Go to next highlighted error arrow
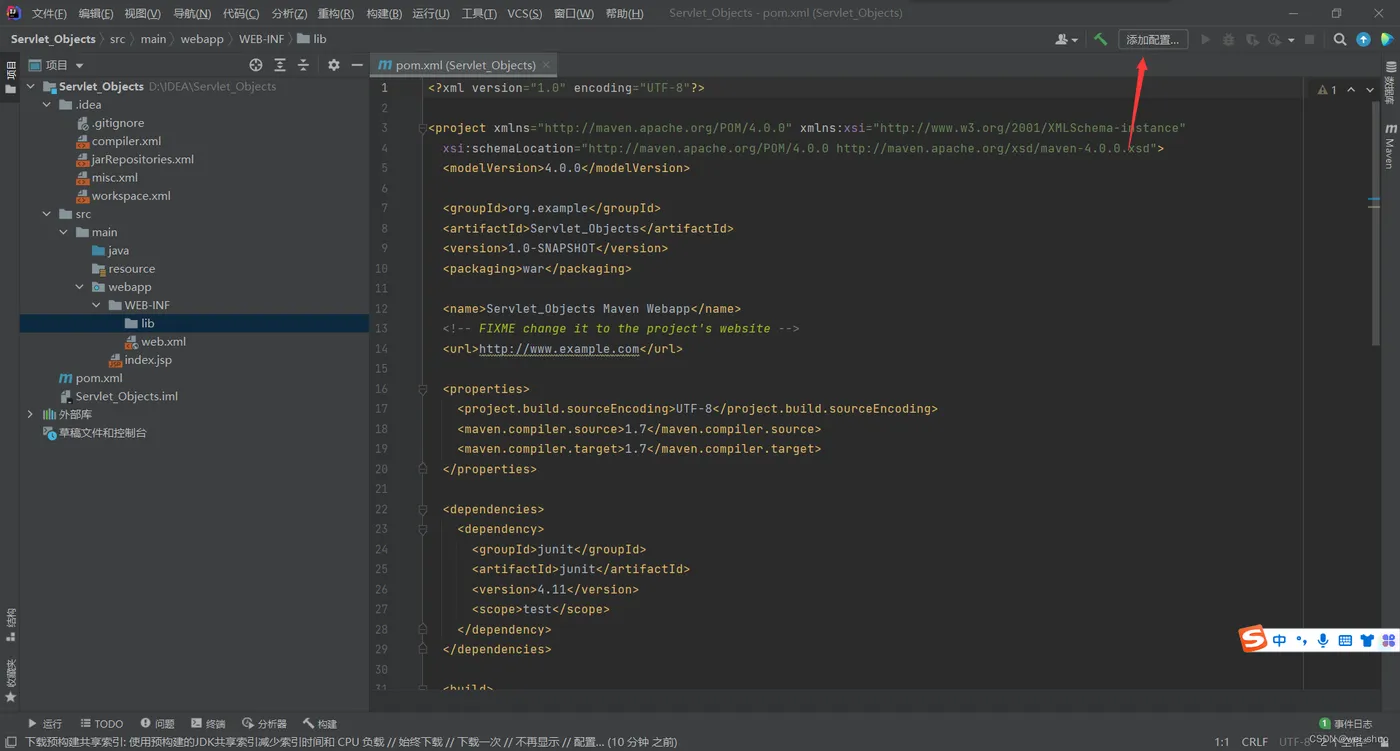The image size is (1400, 751). point(1370,89)
